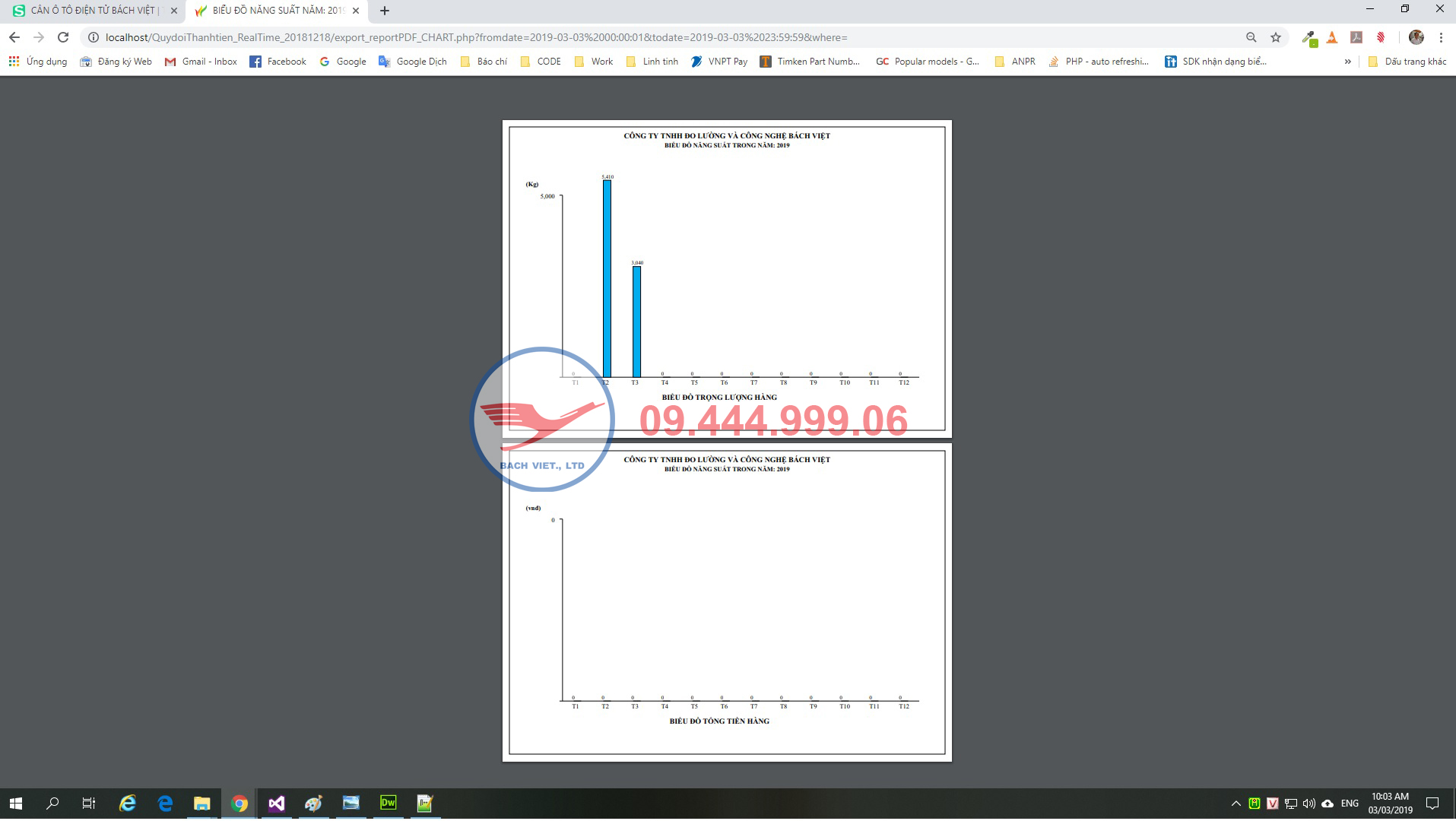Switch to Dreamweaver on the taskbar
Viewport: 1456px width, 821px height.
(388, 804)
